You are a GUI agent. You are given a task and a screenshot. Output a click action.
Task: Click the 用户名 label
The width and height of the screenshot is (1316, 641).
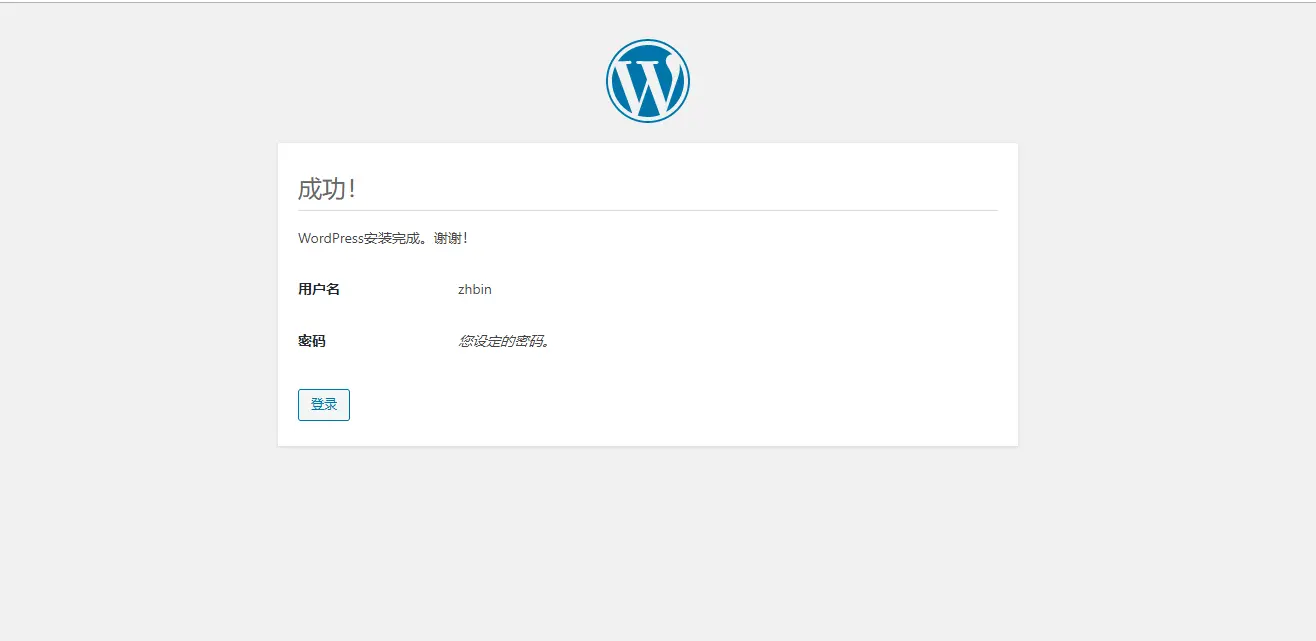click(x=319, y=289)
